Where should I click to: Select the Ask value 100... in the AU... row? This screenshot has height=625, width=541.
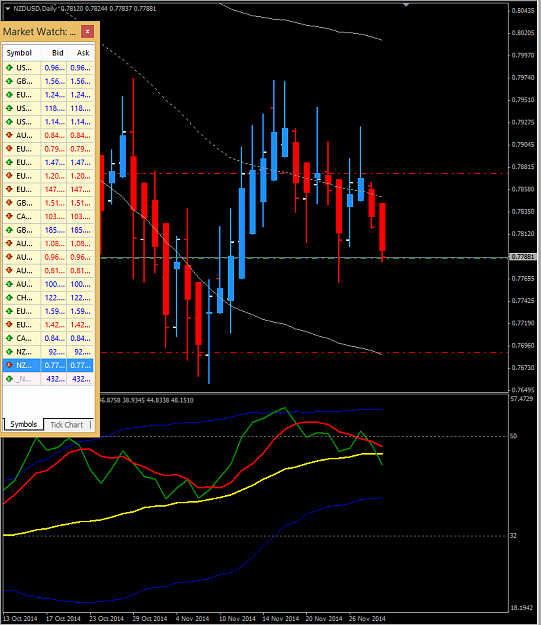81,285
